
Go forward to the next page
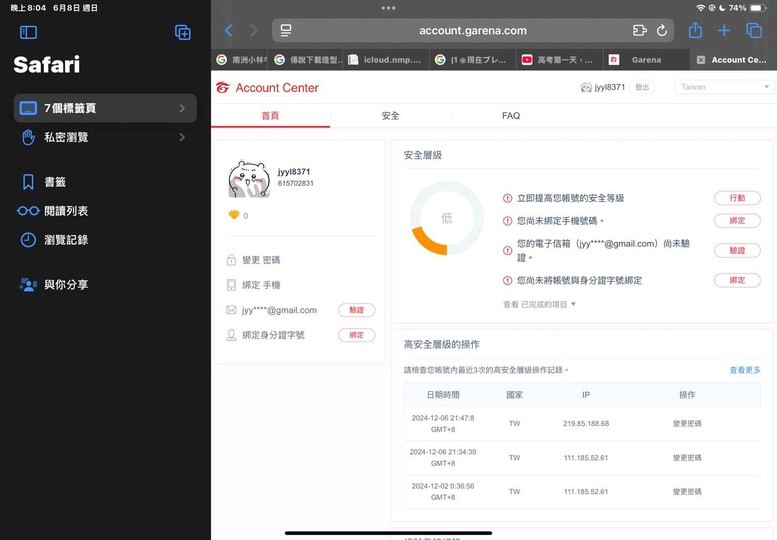point(254,31)
